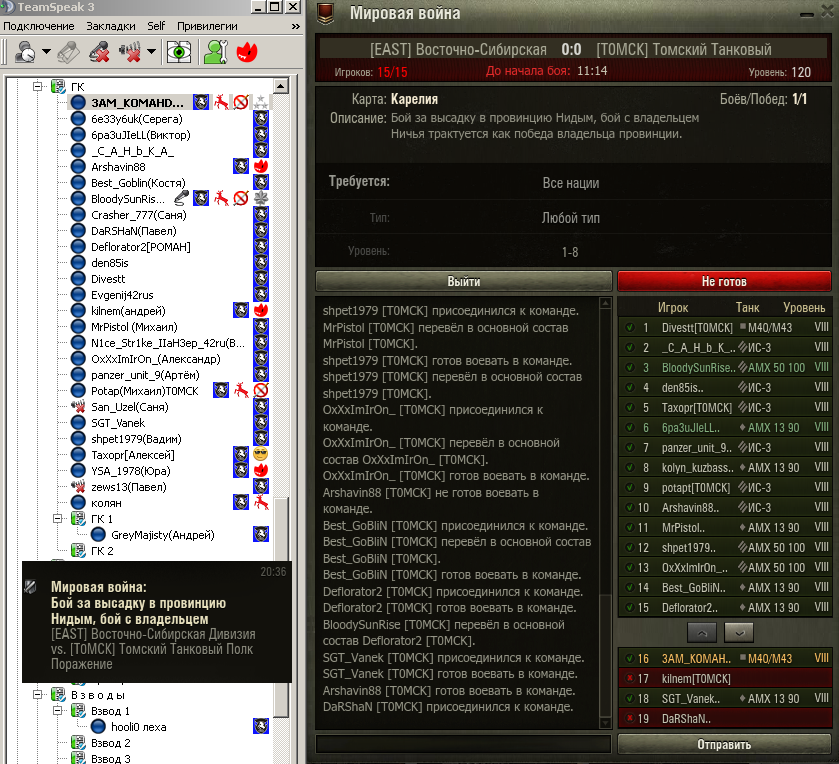The height and width of the screenshot is (764, 839).
Task: Select the Взвод 2 channel
Action: [x=110, y=743]
